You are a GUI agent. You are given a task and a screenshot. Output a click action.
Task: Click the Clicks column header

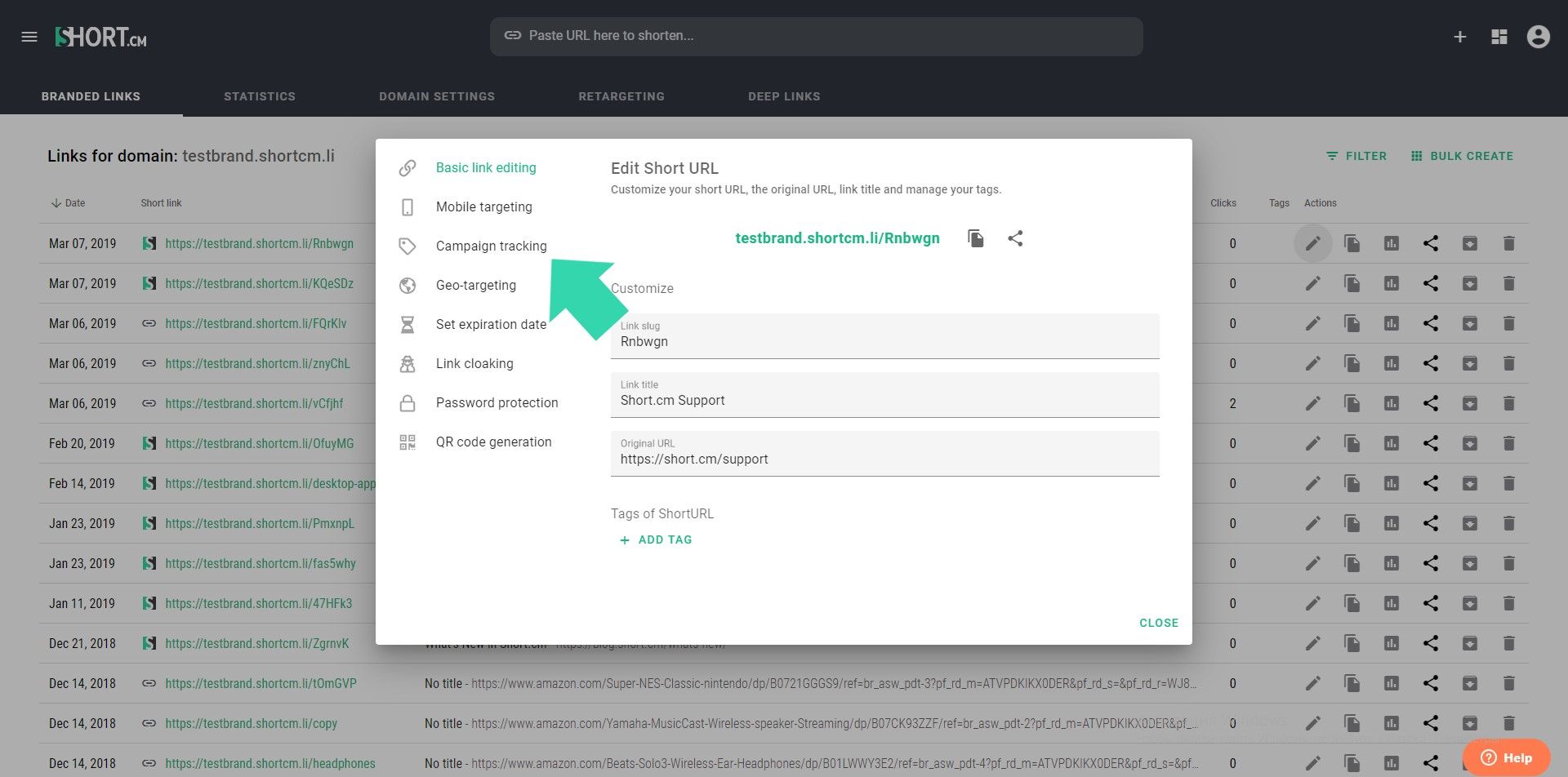coord(1223,203)
